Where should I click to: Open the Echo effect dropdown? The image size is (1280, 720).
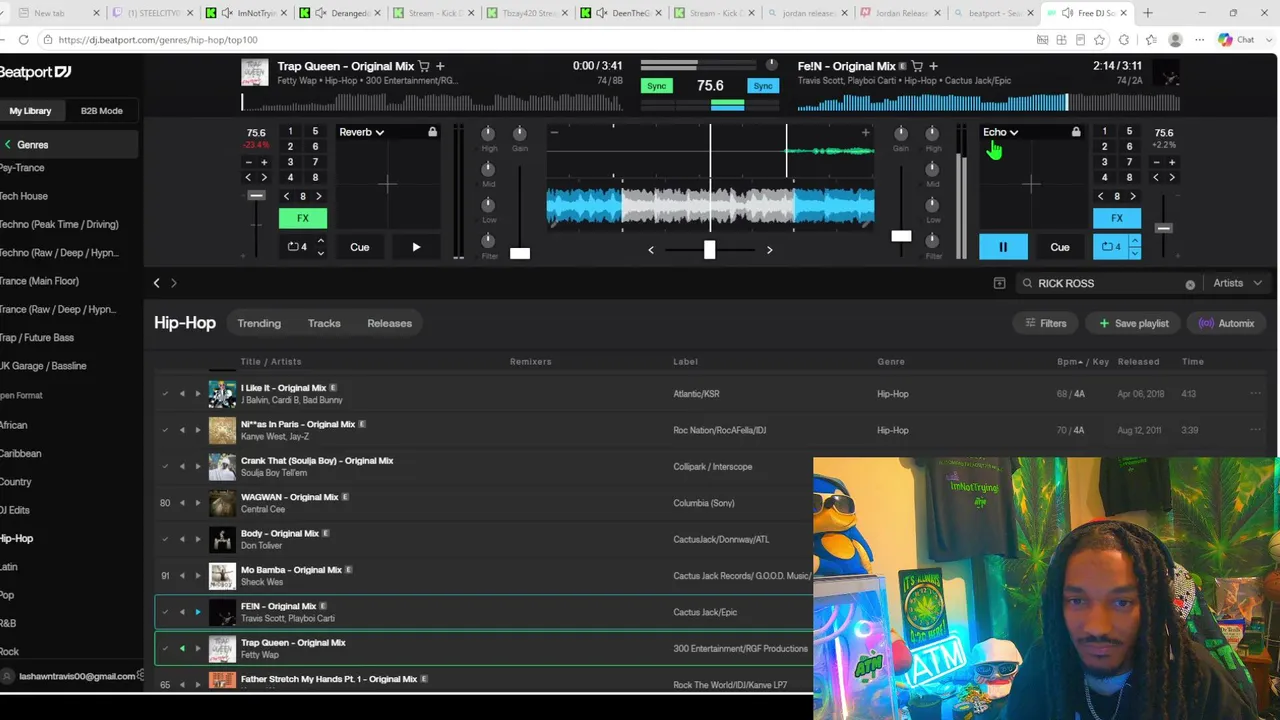(x=1000, y=132)
